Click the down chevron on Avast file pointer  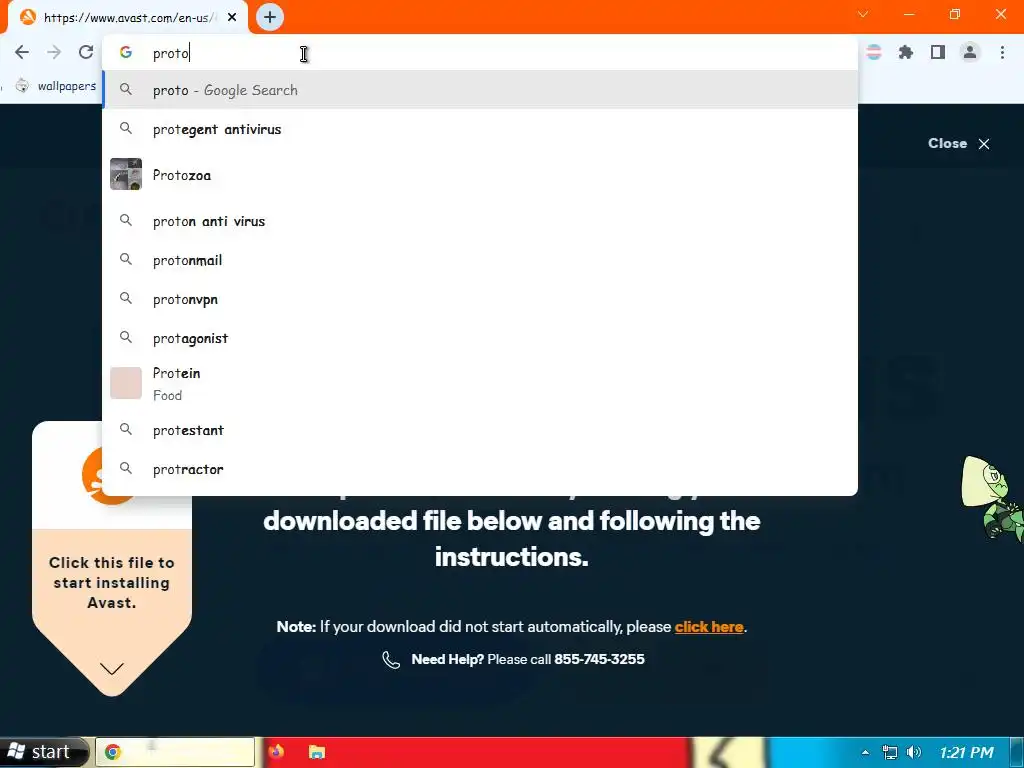coord(112,668)
